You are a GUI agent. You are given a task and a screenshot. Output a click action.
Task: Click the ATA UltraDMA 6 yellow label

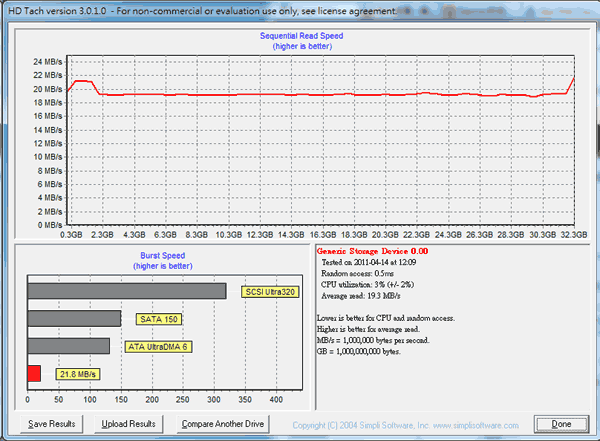(x=160, y=346)
